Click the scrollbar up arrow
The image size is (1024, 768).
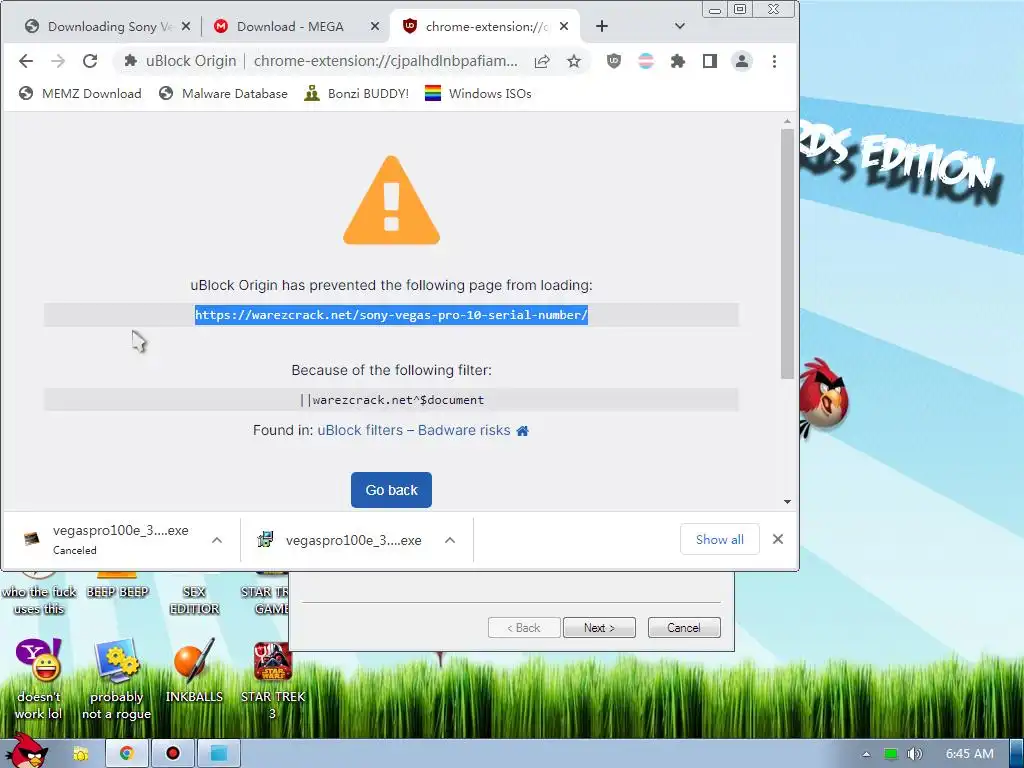pos(788,121)
